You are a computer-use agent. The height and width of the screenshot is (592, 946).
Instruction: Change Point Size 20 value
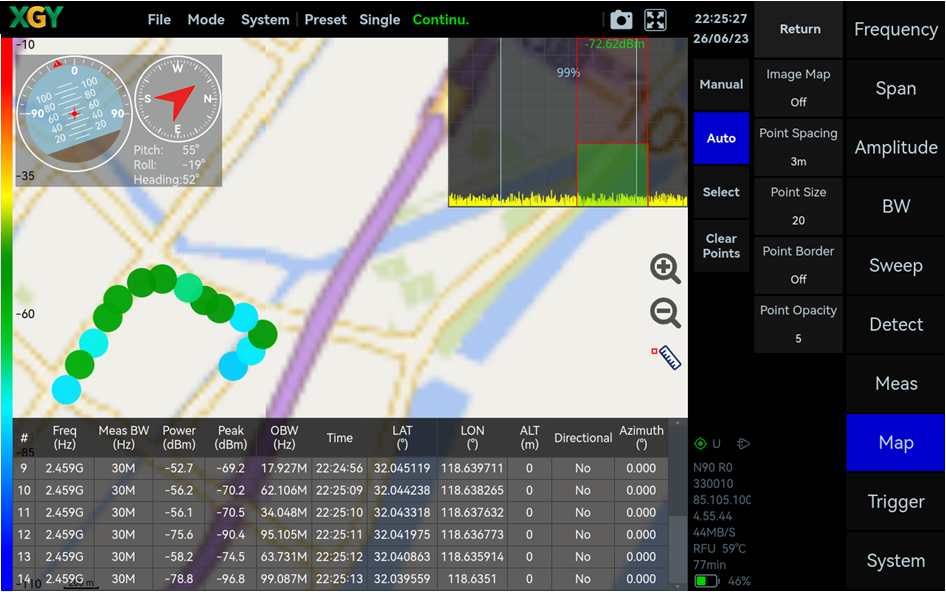click(798, 206)
